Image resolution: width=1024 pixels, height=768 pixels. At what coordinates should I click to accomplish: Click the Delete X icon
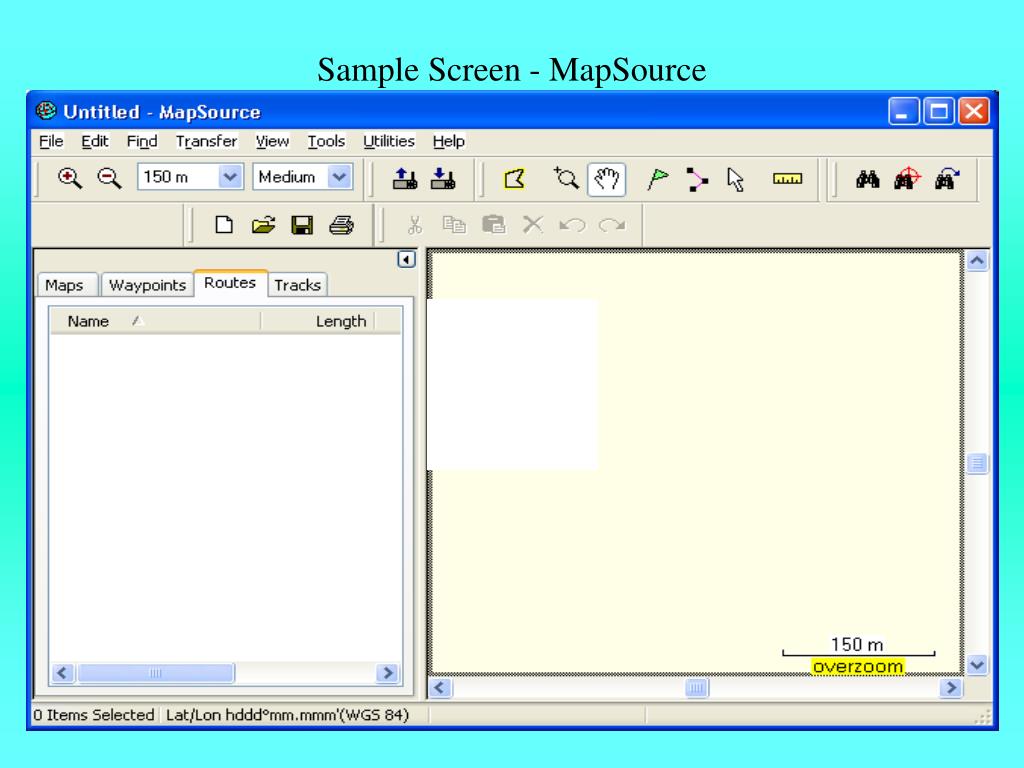(x=533, y=225)
